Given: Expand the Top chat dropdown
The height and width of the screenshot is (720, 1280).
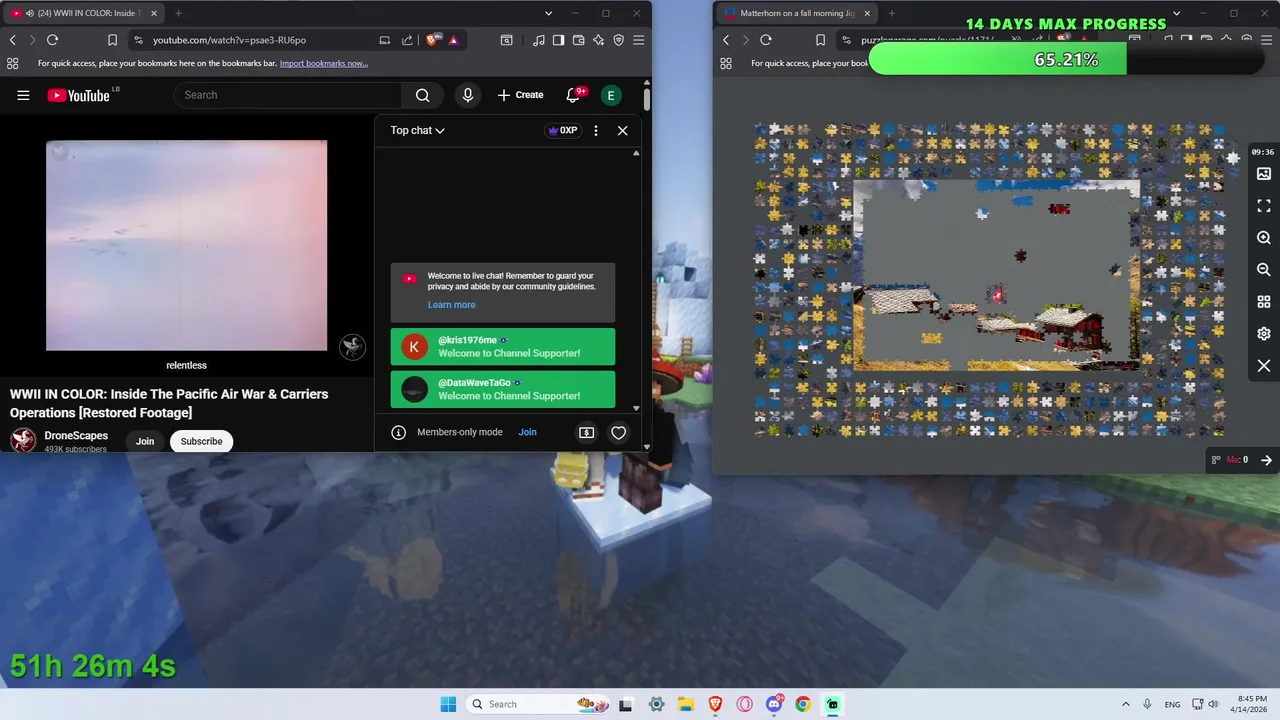Looking at the screenshot, I should click(x=417, y=130).
